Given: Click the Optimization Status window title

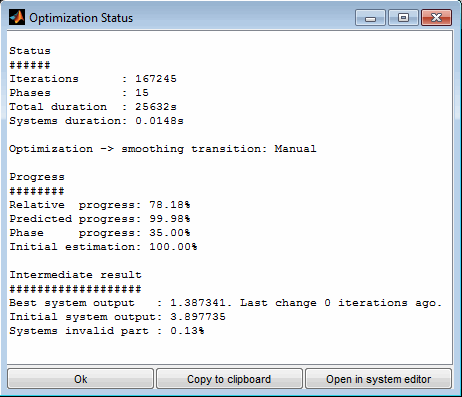Looking at the screenshot, I should [x=81, y=18].
